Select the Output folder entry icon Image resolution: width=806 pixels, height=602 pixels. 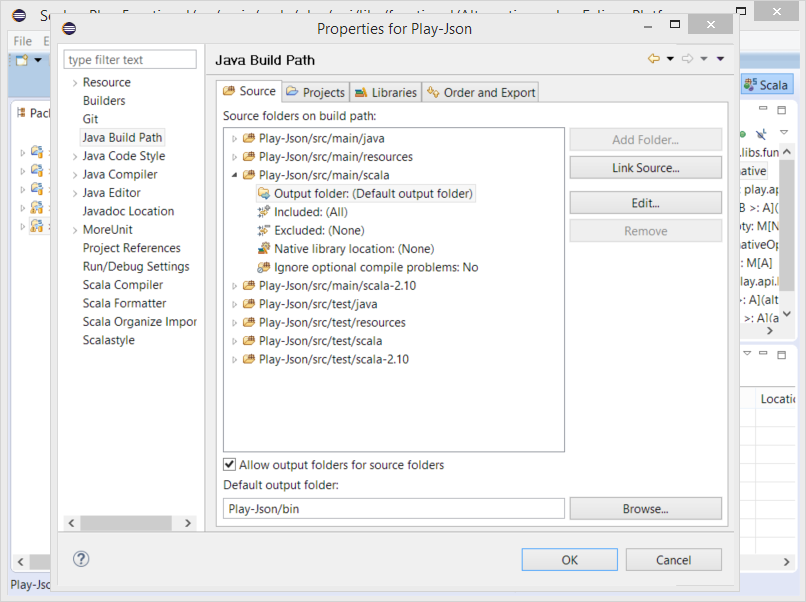pos(264,194)
